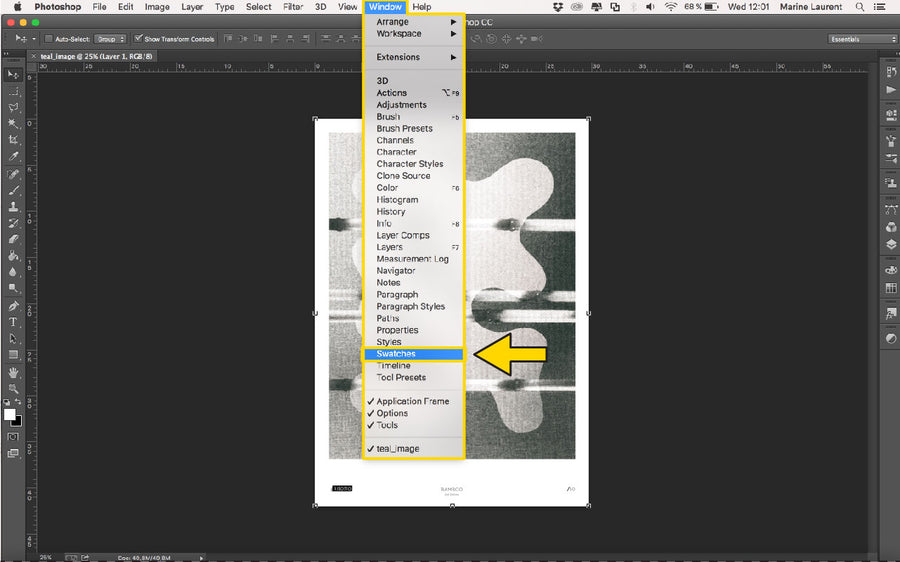Choose Swatches from the Window menu
The image size is (900, 562).
(x=413, y=354)
